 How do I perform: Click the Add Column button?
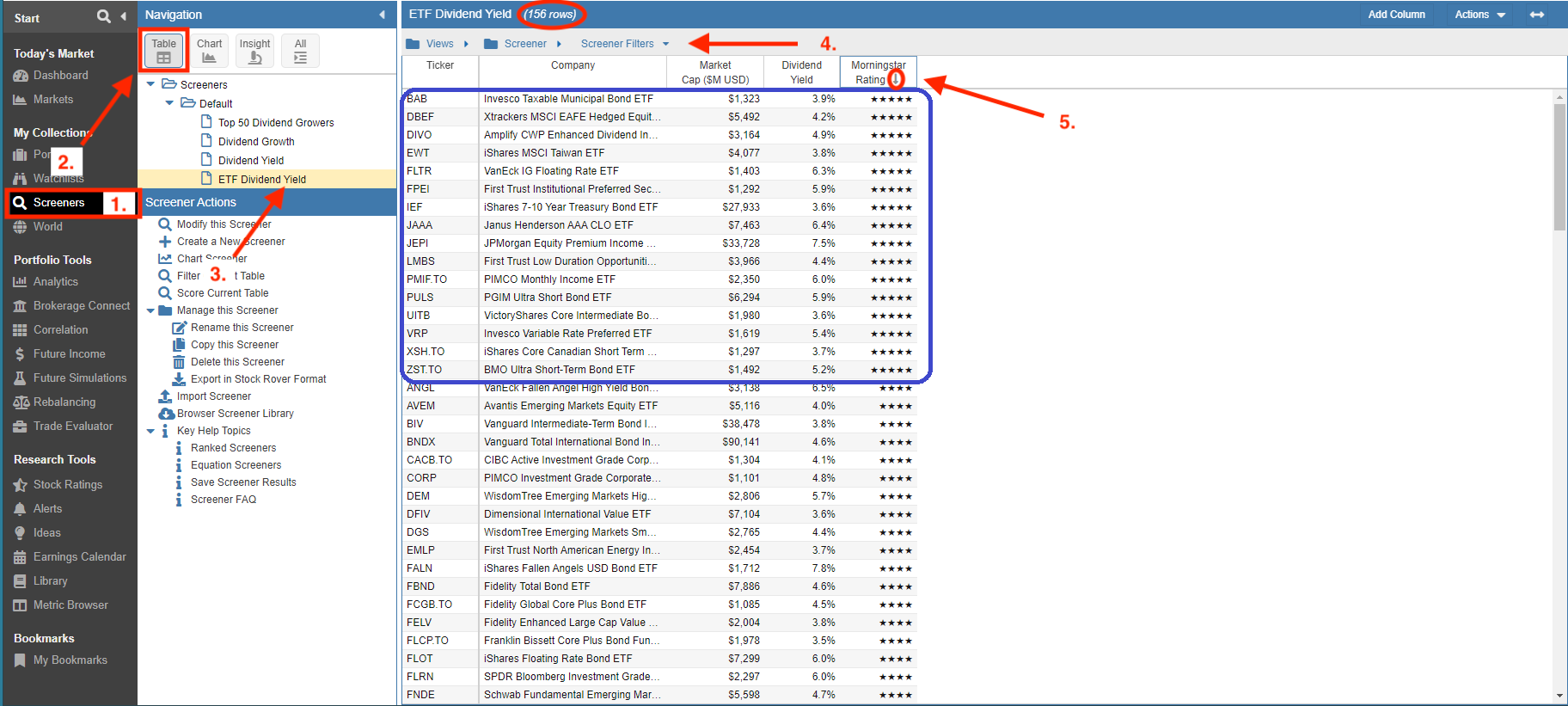click(x=1396, y=15)
